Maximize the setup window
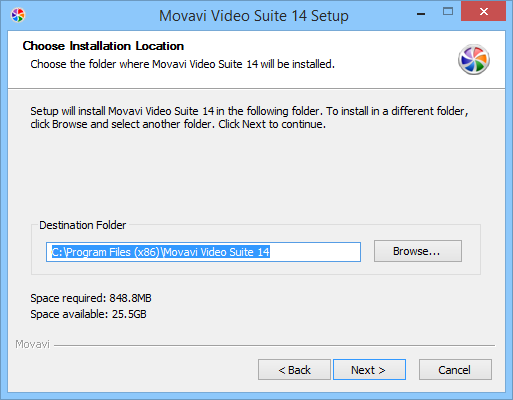 (448, 12)
